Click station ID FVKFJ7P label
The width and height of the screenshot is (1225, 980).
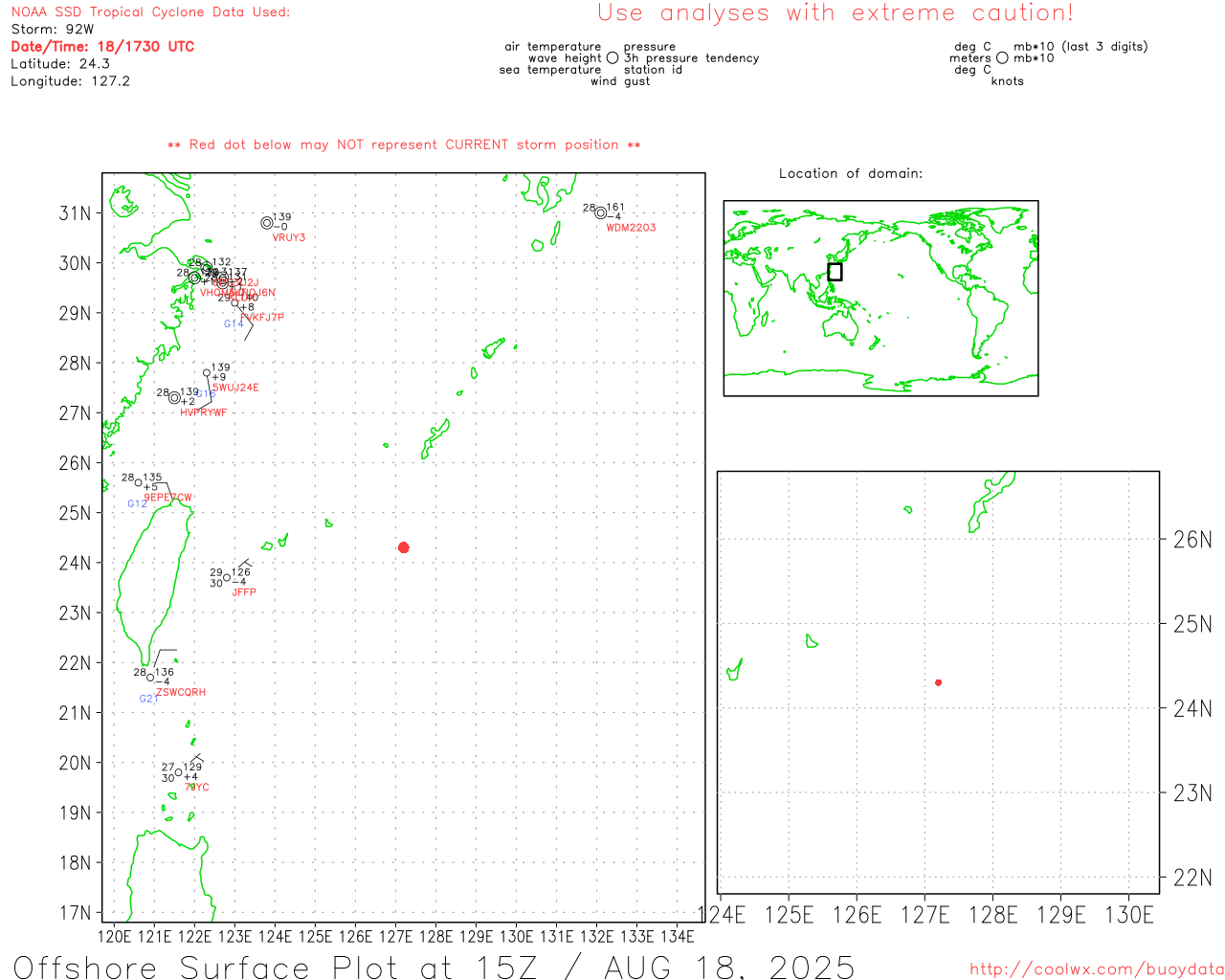262,317
